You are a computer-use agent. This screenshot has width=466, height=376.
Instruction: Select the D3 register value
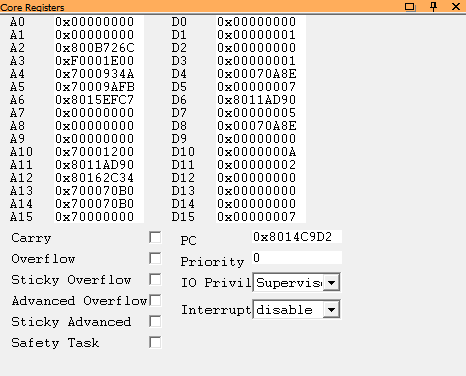click(x=261, y=61)
